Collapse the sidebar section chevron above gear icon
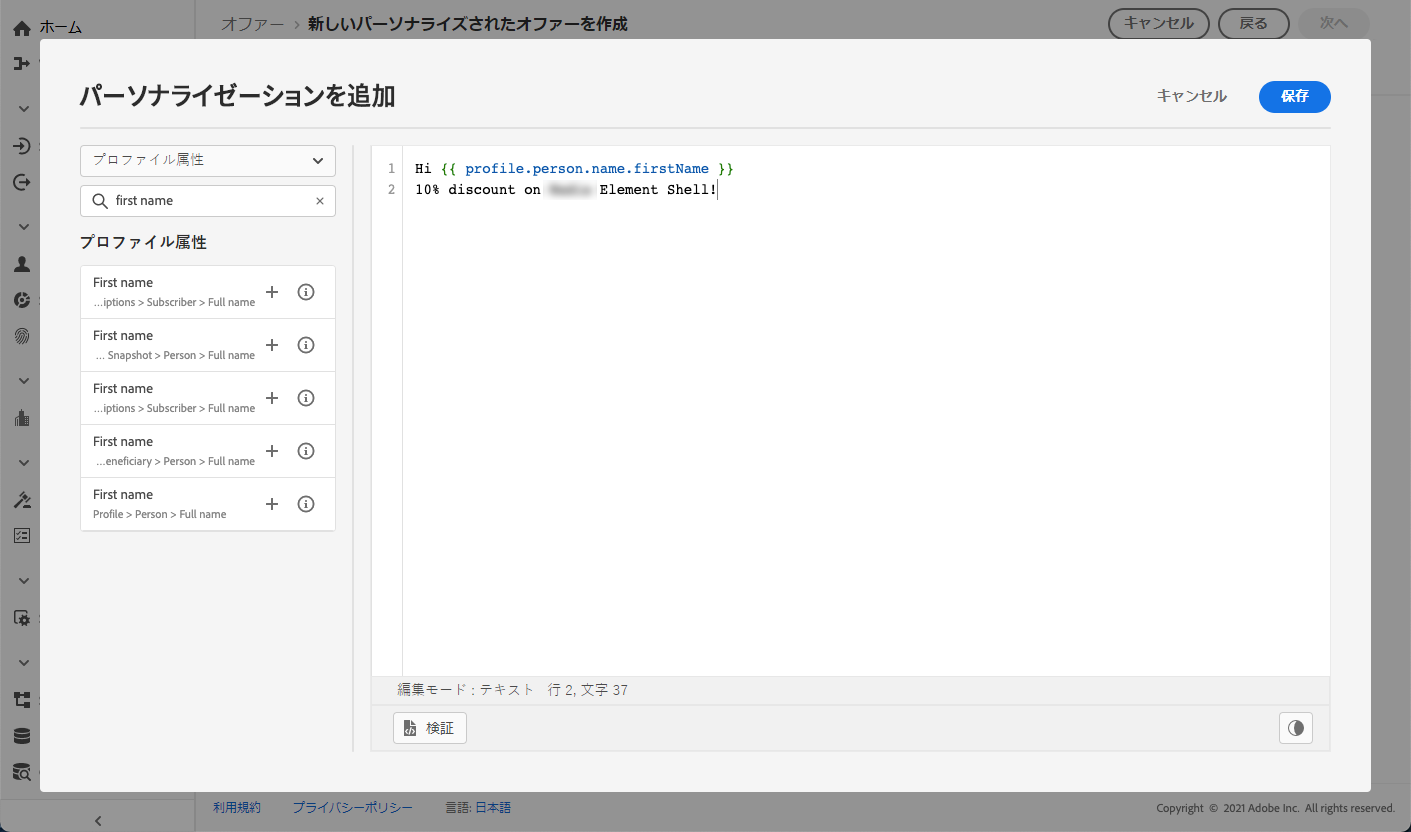Screen dimensions: 1411x832 [24, 580]
